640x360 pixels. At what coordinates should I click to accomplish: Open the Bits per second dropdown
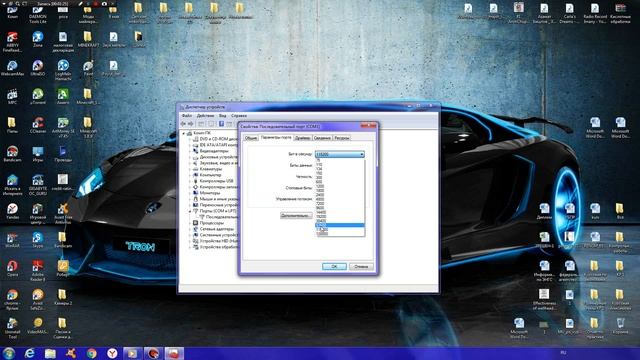(x=340, y=154)
